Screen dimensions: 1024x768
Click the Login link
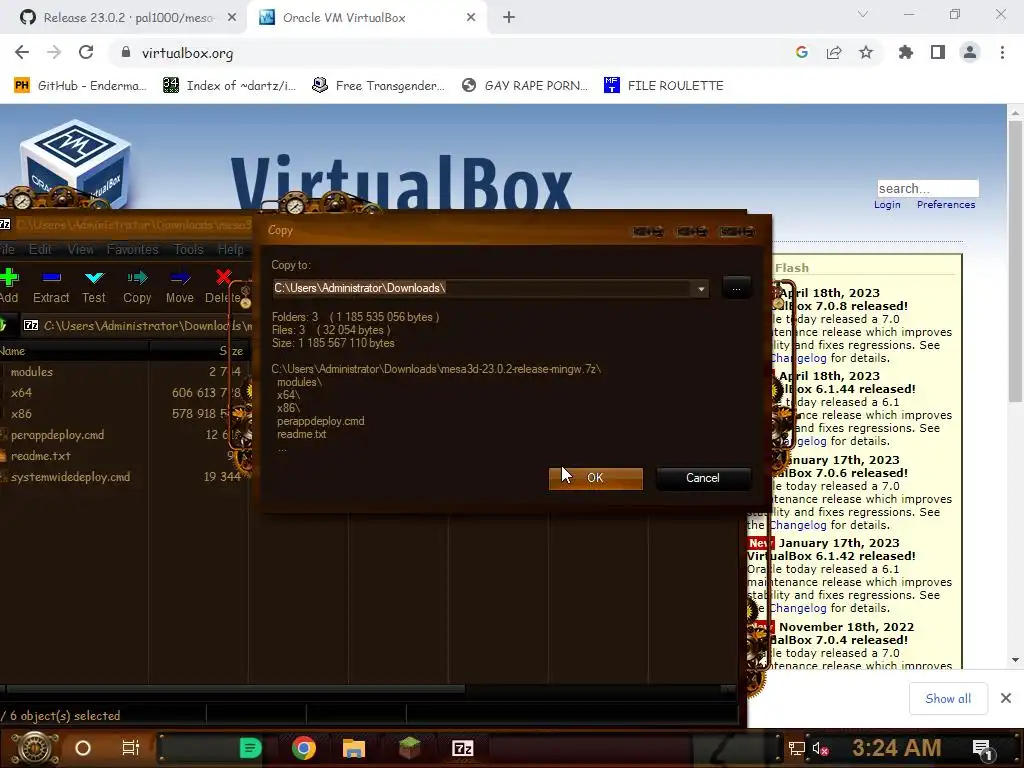coord(887,205)
